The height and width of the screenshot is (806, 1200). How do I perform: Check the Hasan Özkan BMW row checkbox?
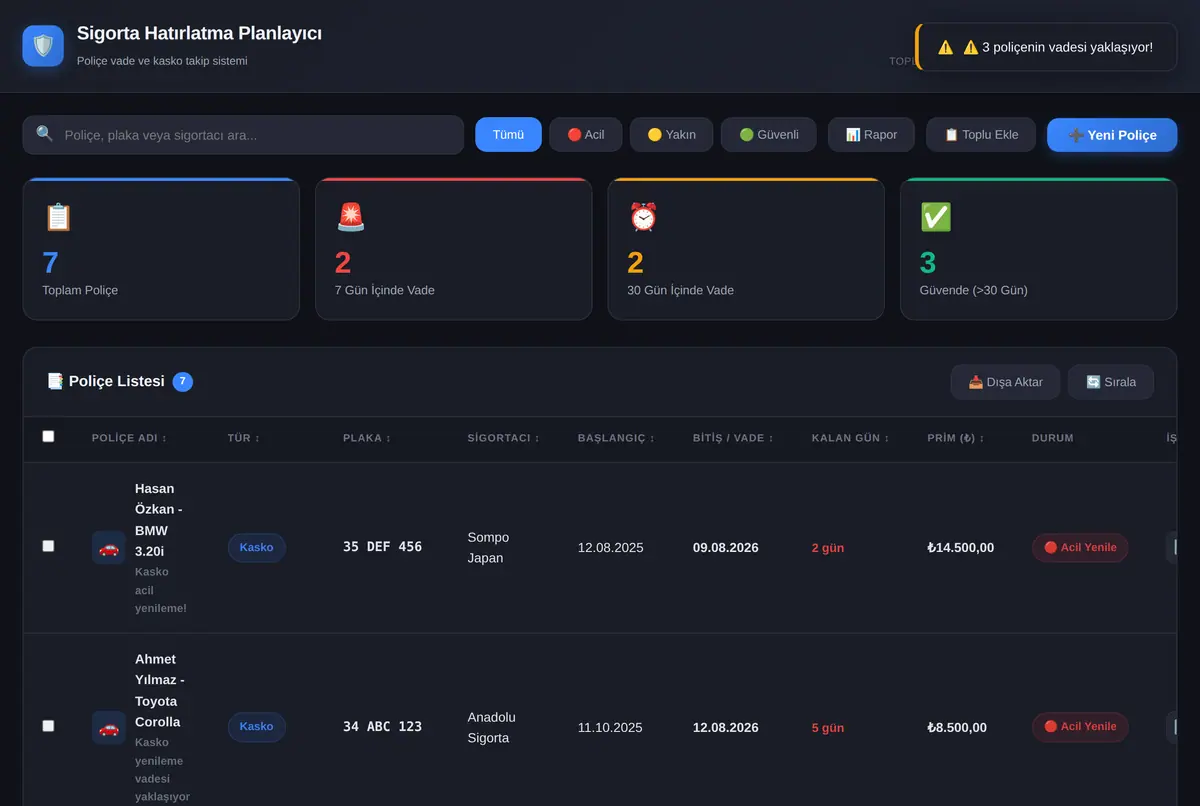pyautogui.click(x=48, y=546)
